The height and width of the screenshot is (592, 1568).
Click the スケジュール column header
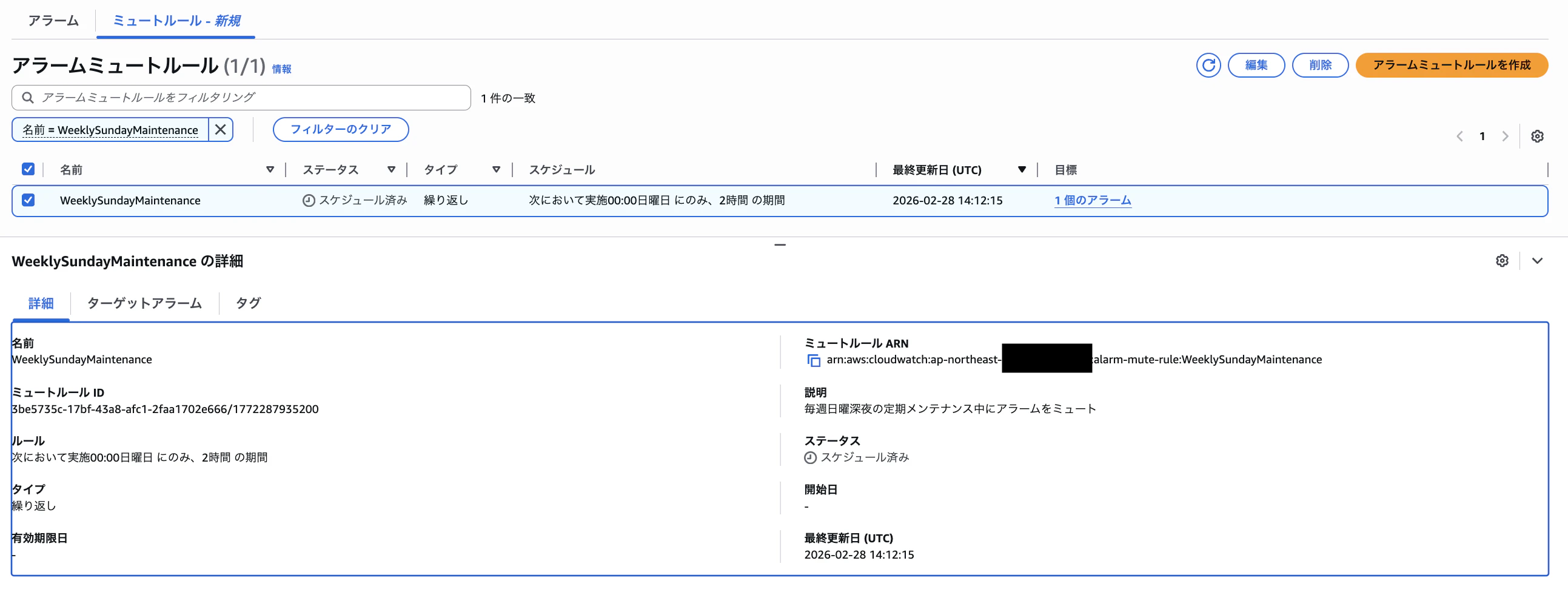coord(561,170)
